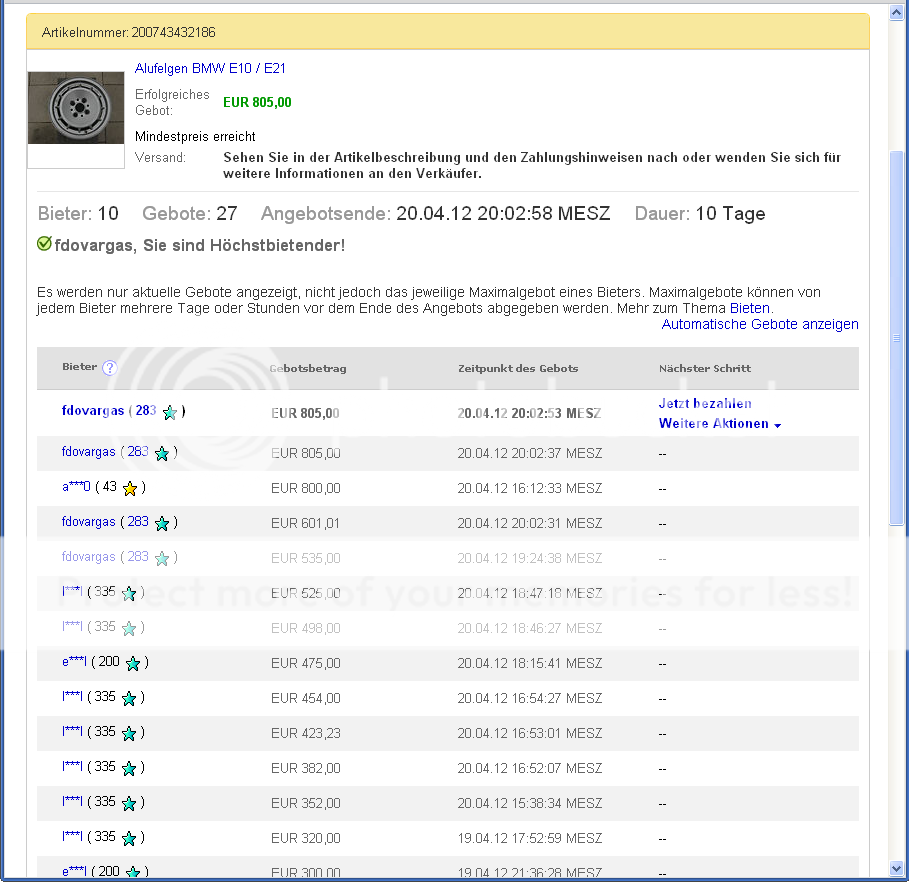Click the turquoise star beside bidder l***l (335)
Viewport: 909px width, 882px height.
(129, 593)
